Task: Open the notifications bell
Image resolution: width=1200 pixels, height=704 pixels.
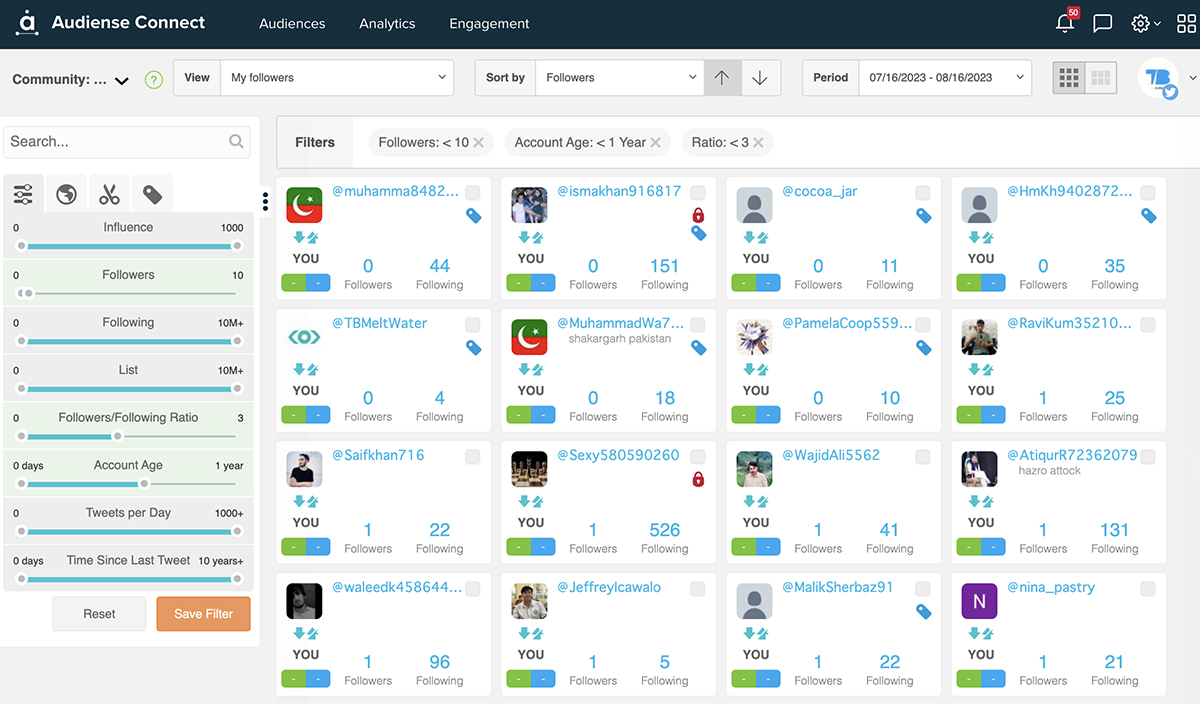Action: 1066,23
